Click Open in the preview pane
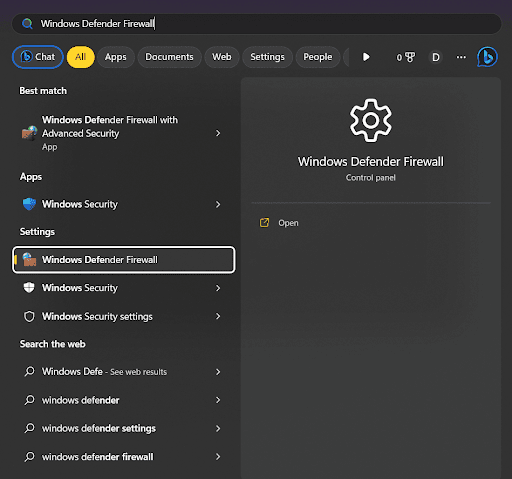Screen dimensions: 512x479 288,223
